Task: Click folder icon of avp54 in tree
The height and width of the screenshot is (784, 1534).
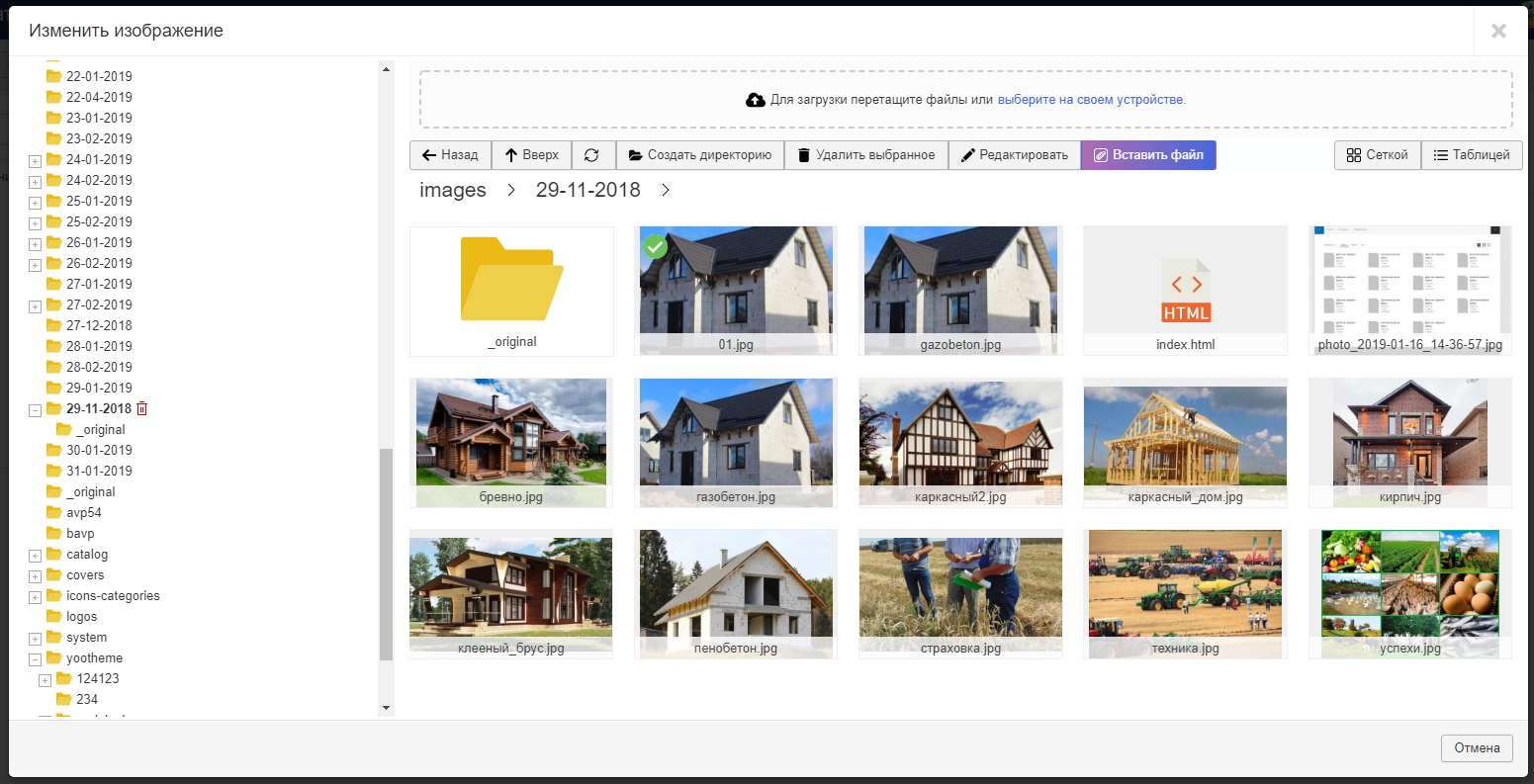Action: [x=54, y=512]
